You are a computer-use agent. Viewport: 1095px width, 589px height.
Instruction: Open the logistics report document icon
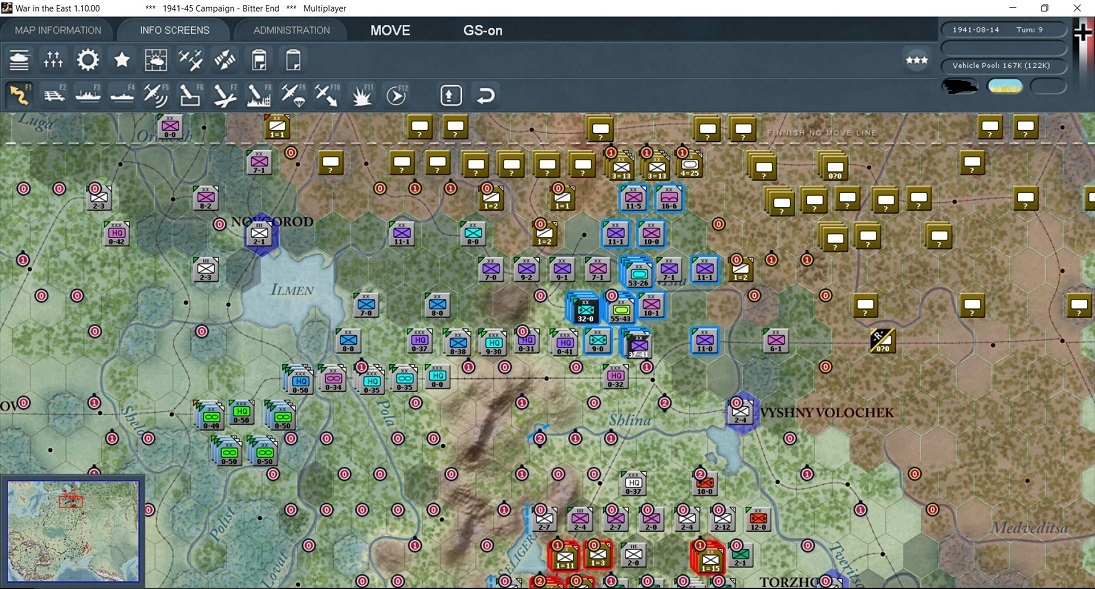tap(258, 61)
